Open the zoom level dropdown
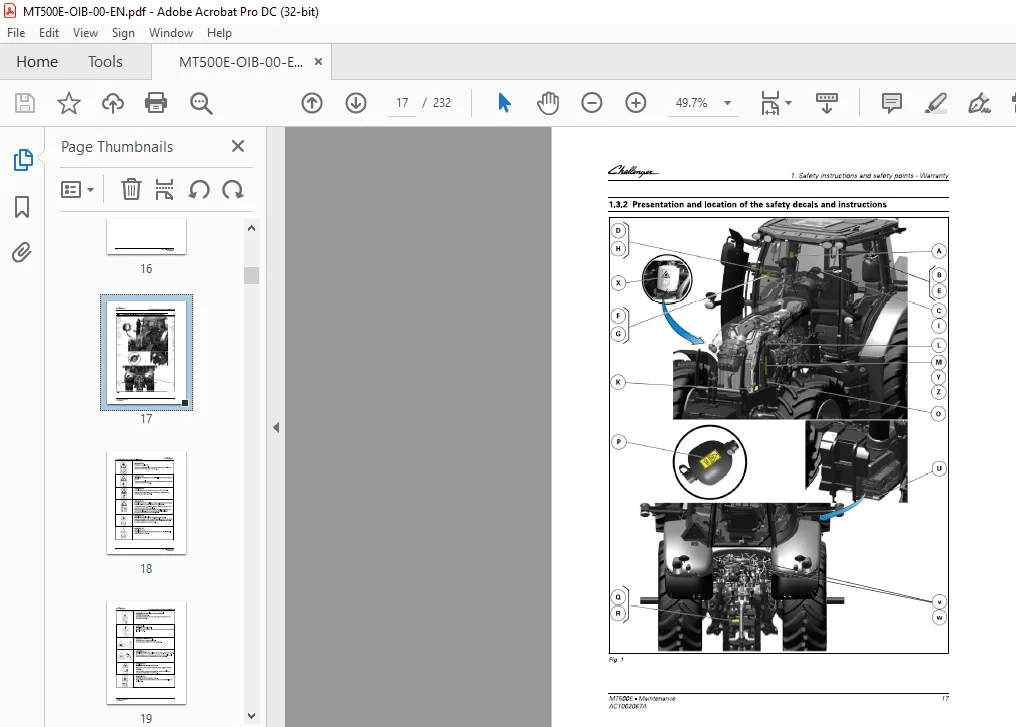Image resolution: width=1016 pixels, height=727 pixels. (x=728, y=103)
